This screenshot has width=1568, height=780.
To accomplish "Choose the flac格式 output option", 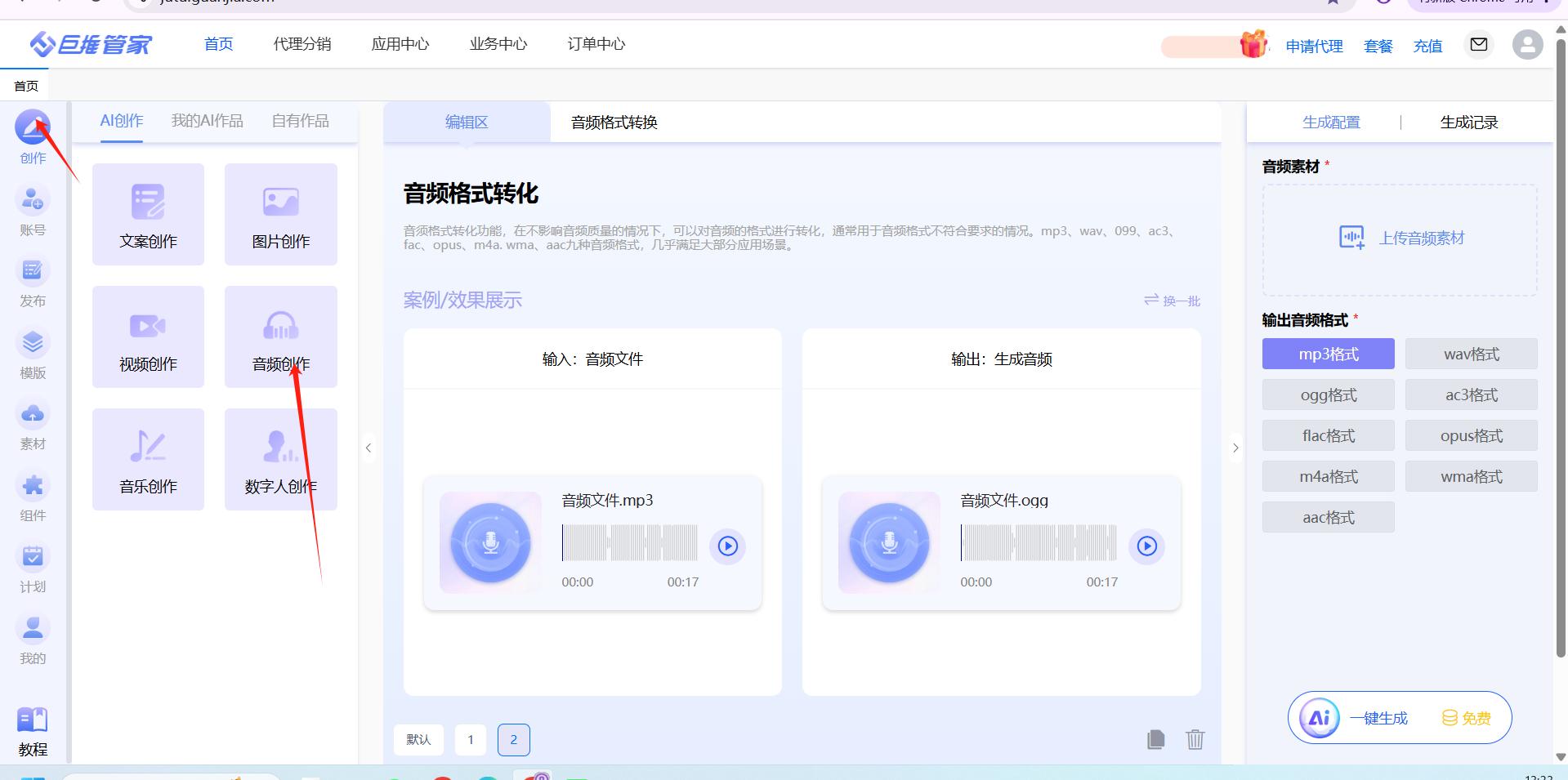I will [x=1328, y=436].
